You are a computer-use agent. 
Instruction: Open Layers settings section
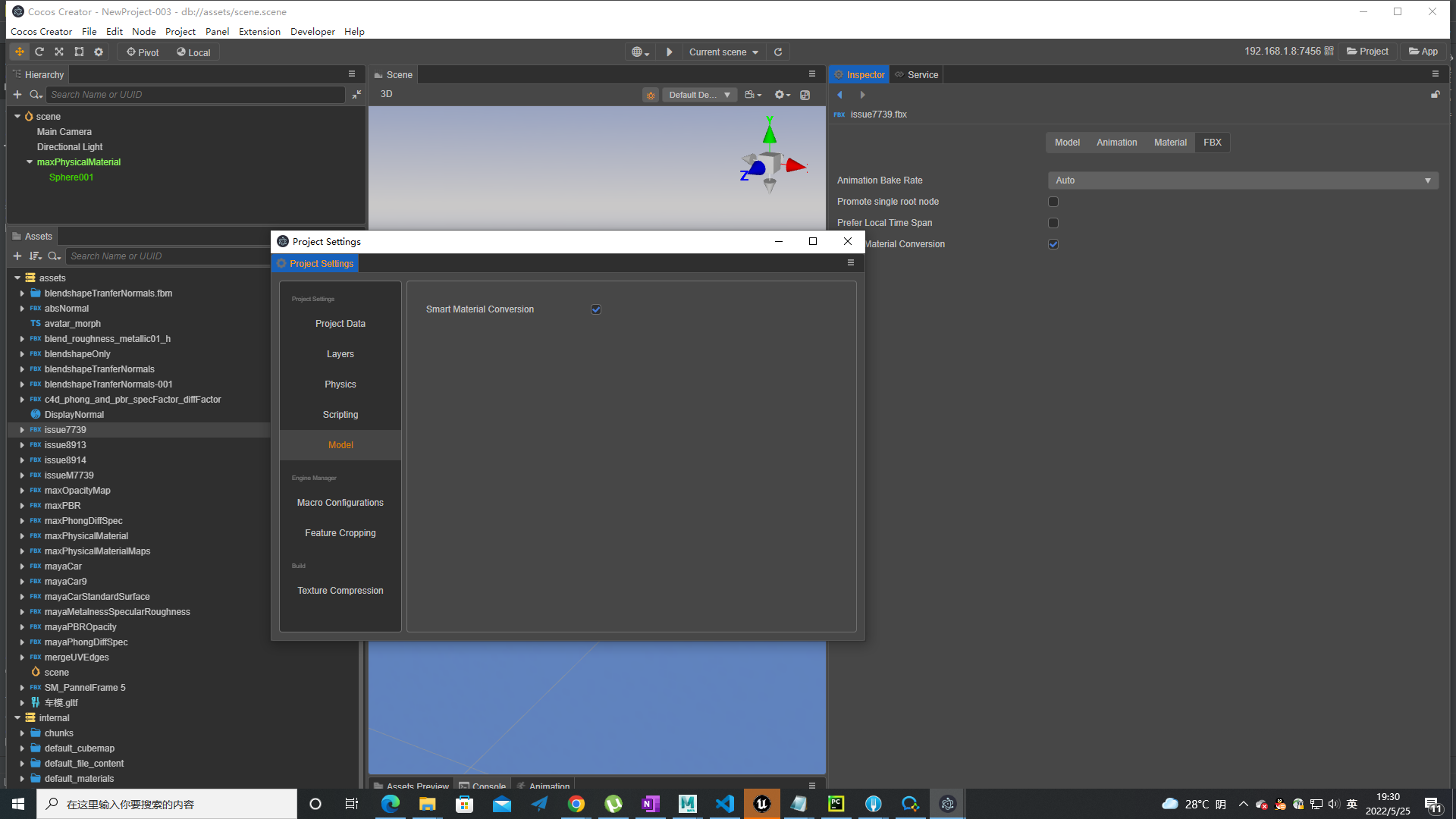click(340, 354)
